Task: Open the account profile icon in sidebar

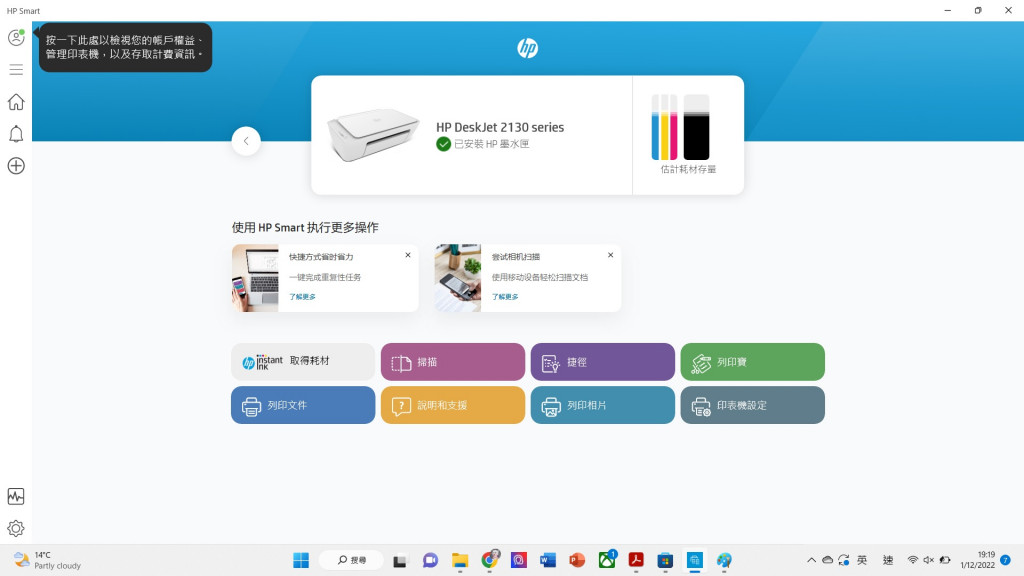Action: tap(16, 37)
